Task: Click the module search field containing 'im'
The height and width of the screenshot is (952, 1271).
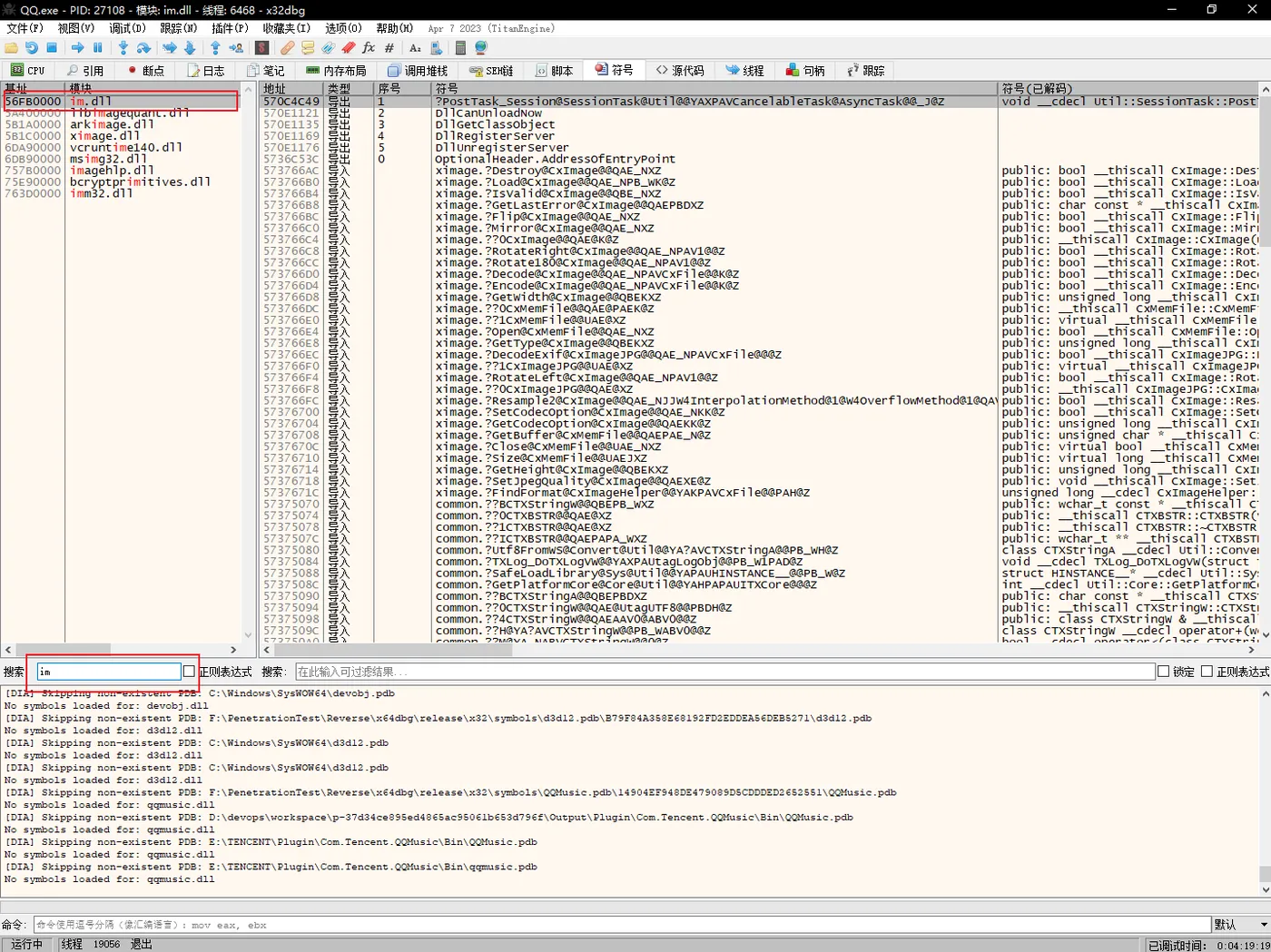Action: coord(108,672)
